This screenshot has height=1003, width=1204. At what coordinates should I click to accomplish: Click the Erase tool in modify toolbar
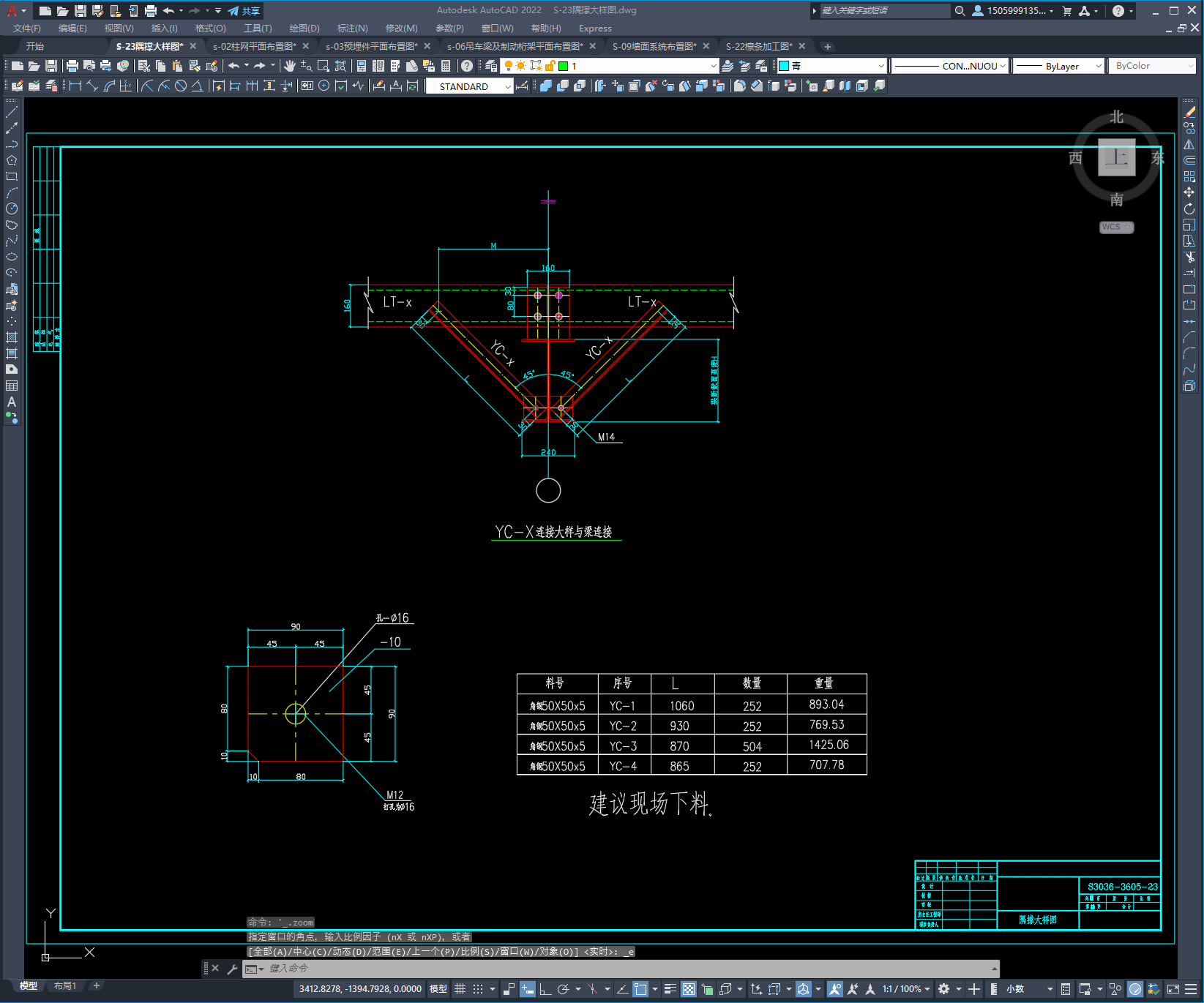[x=1189, y=112]
